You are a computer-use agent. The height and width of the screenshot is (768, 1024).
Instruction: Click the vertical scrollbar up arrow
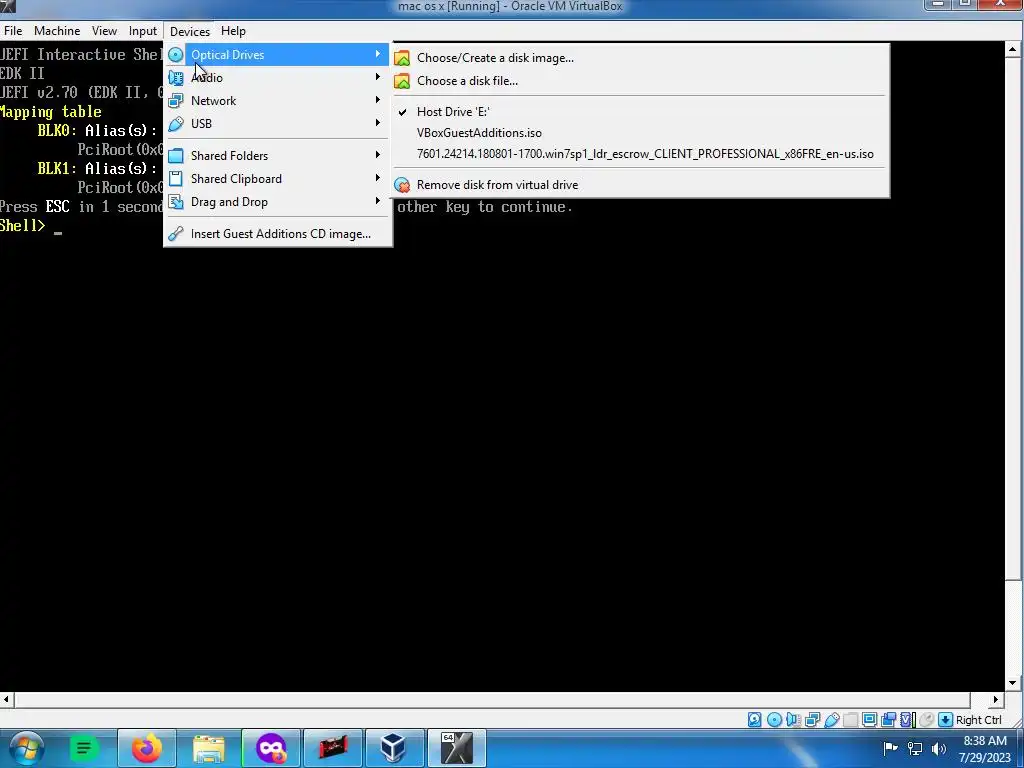click(x=1013, y=49)
